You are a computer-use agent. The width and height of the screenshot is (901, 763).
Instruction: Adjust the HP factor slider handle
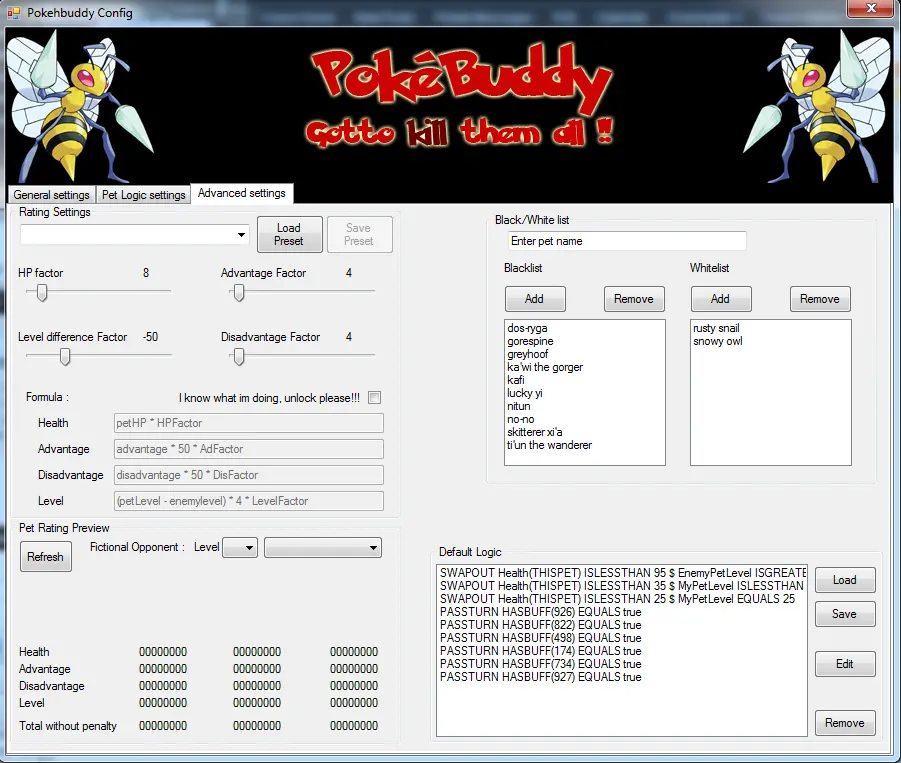click(x=42, y=293)
